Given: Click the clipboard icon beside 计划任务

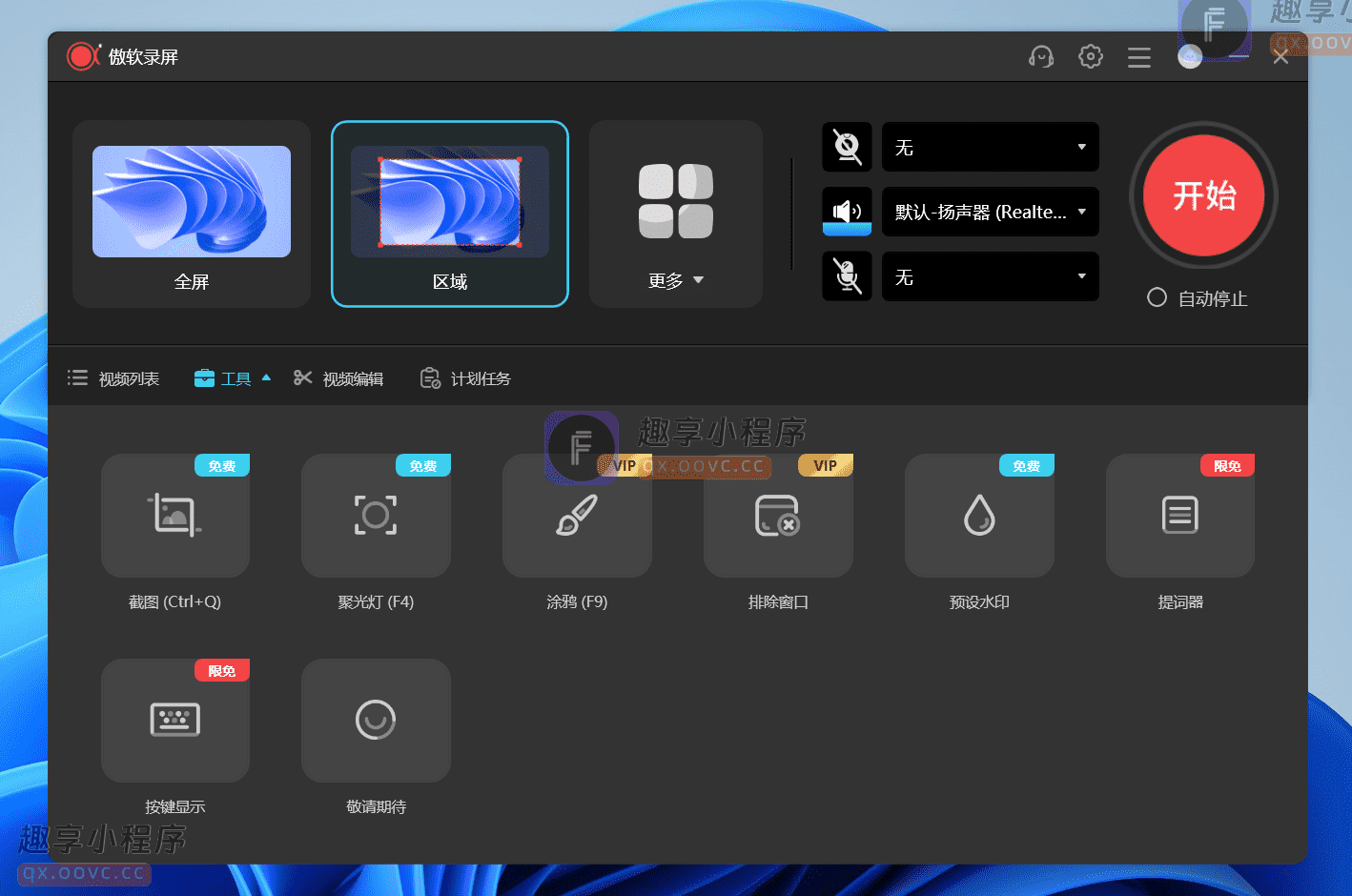Looking at the screenshot, I should click(x=430, y=378).
